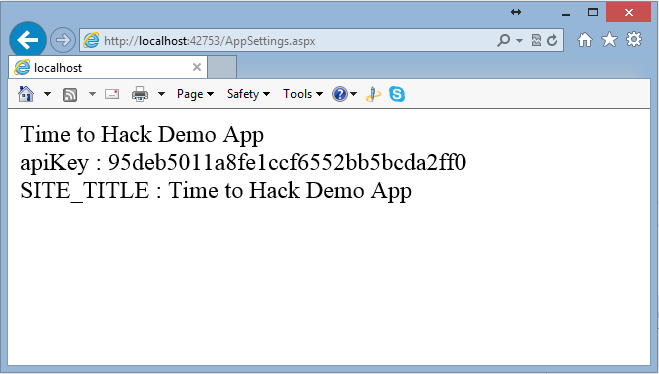Click the first 'Time to Hack Demo App' heading

142,135
